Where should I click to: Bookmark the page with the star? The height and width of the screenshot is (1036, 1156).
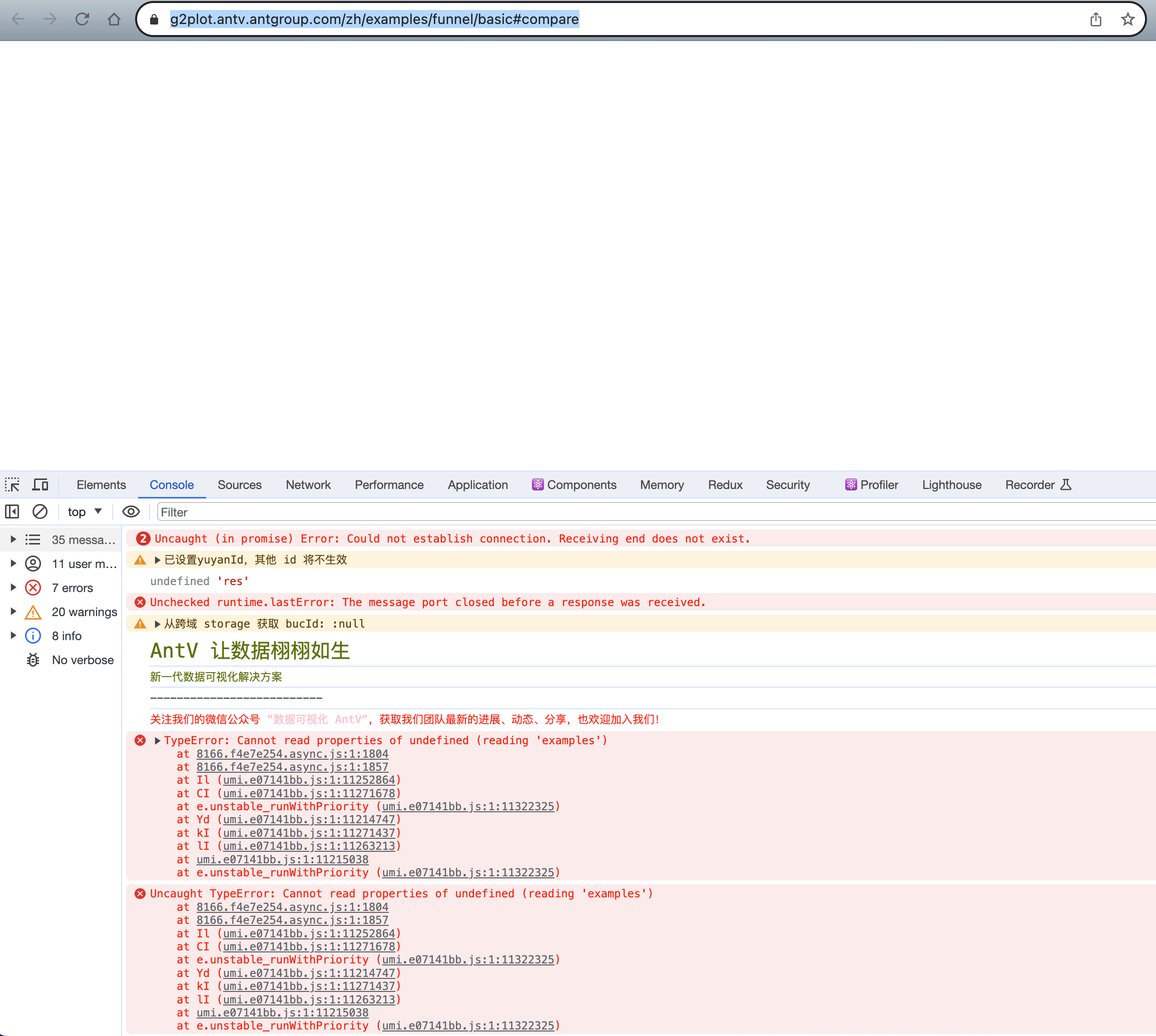(1127, 19)
